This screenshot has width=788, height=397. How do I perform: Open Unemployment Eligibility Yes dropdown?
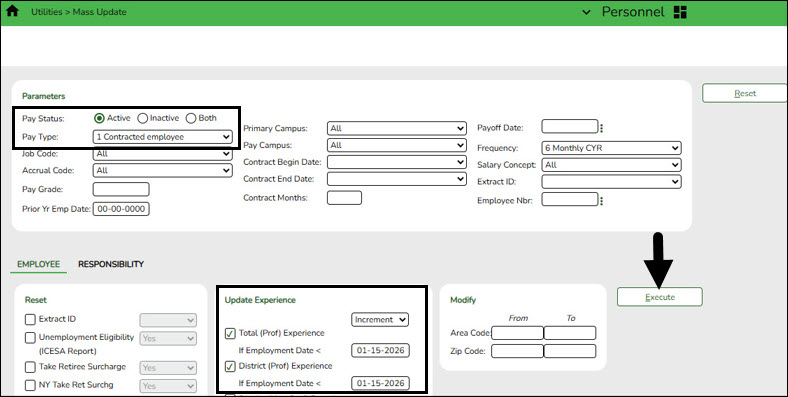[x=168, y=339]
